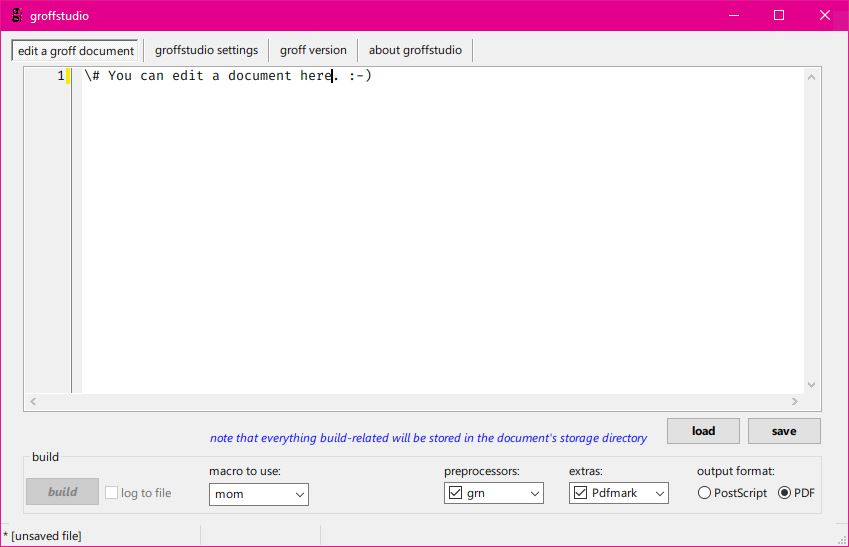Open the groff version tab
This screenshot has height=547, width=849.
313,50
